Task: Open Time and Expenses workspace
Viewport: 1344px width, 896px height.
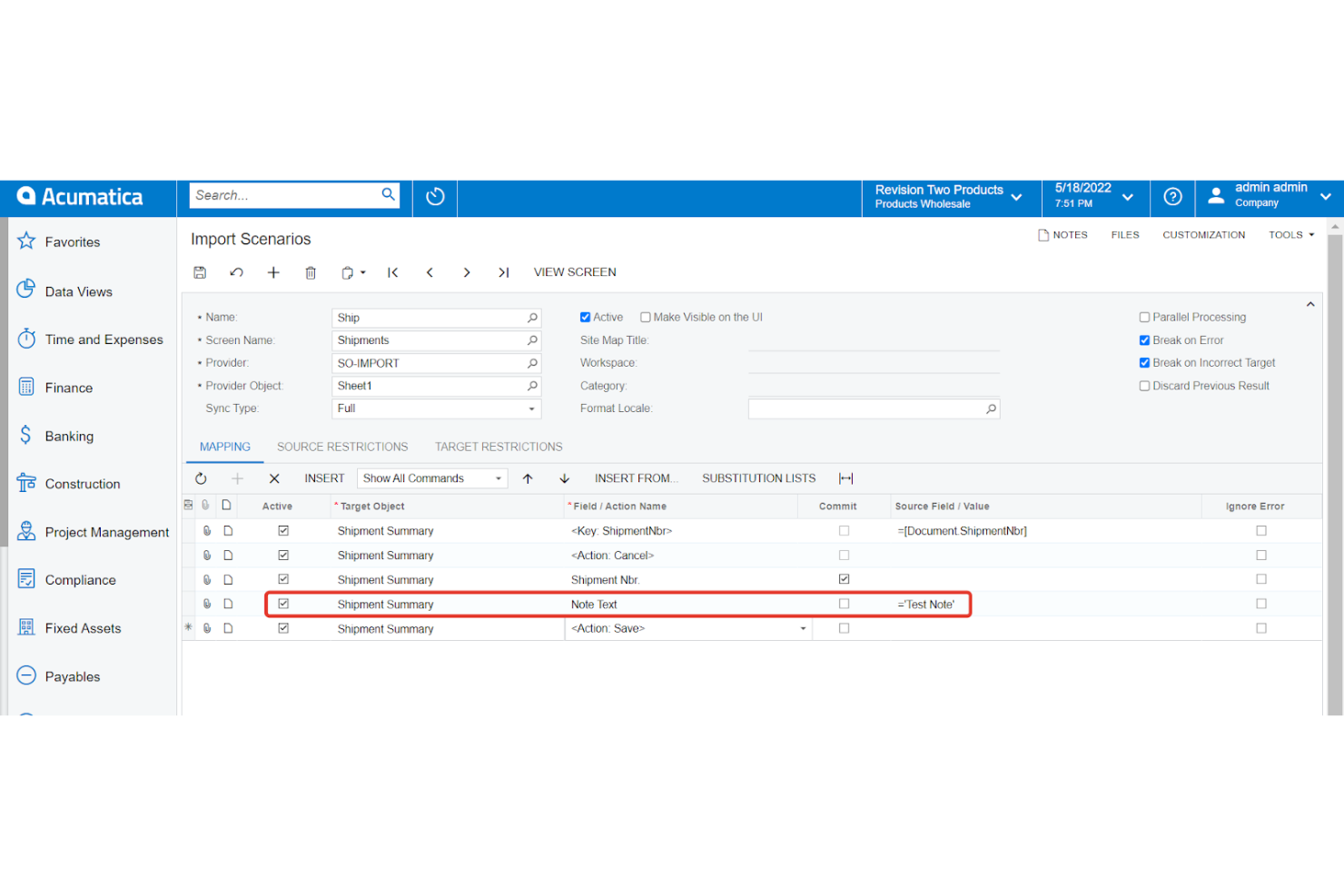Action: coord(104,340)
